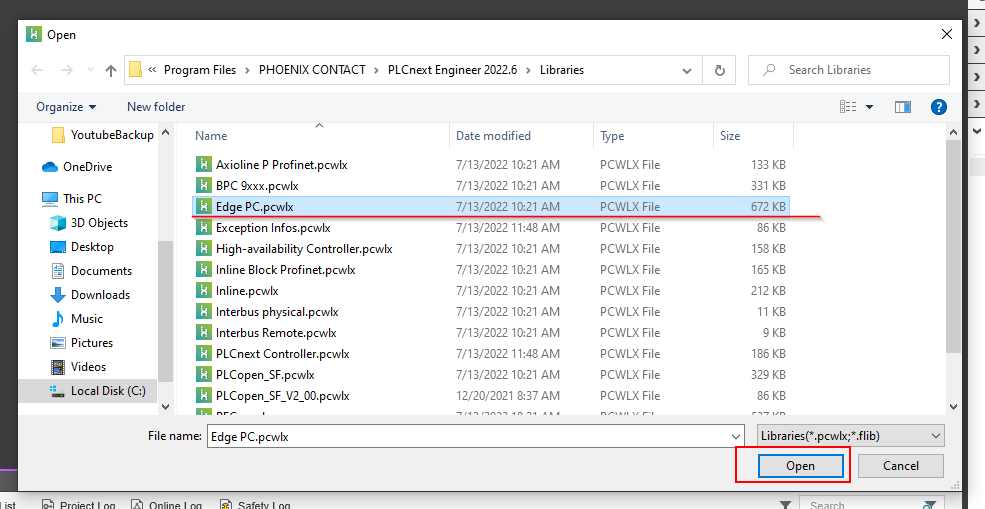Select PHOENIX CONTACT in the breadcrumb path
Viewport: 985px width, 509px height.
312,70
